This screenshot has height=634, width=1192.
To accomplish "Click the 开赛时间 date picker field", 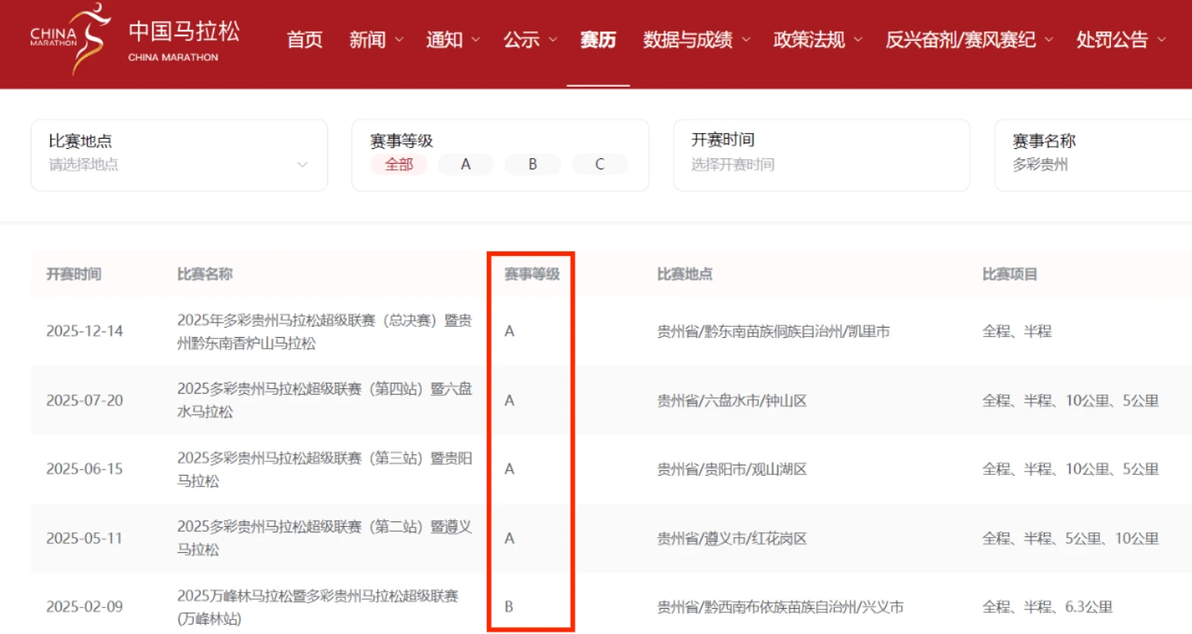I will pyautogui.click(x=822, y=155).
